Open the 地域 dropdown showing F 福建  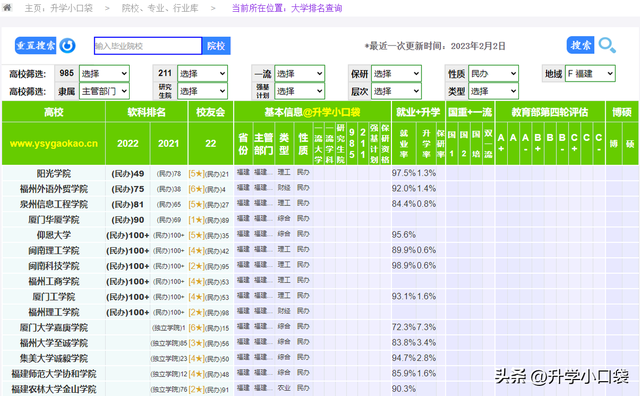(x=590, y=73)
